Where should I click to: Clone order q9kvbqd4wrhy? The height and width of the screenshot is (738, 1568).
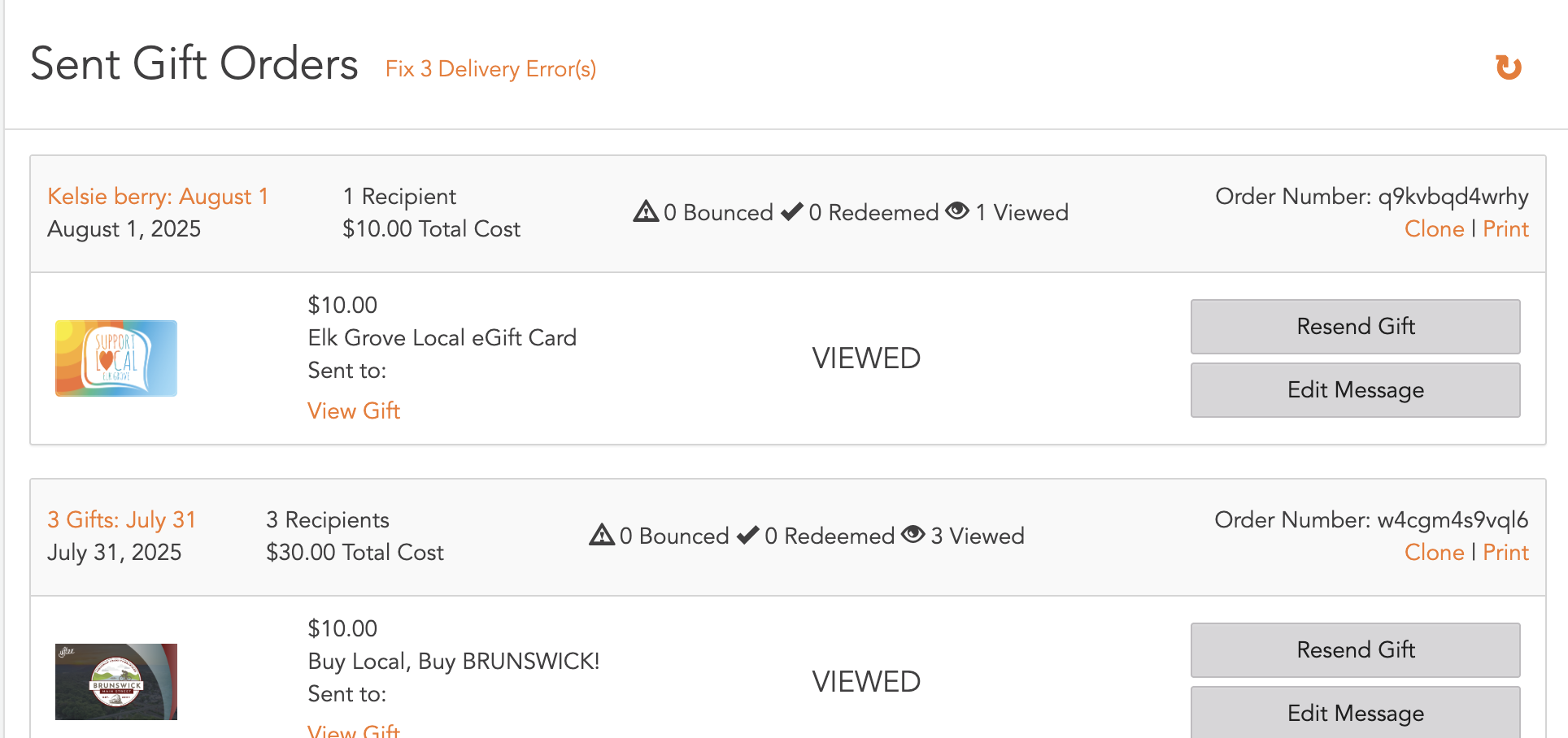[1434, 229]
